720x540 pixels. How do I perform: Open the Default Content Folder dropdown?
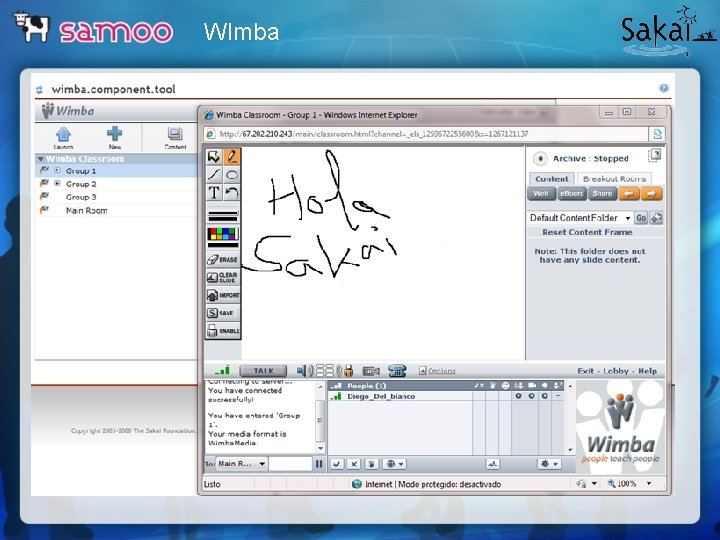[580, 218]
